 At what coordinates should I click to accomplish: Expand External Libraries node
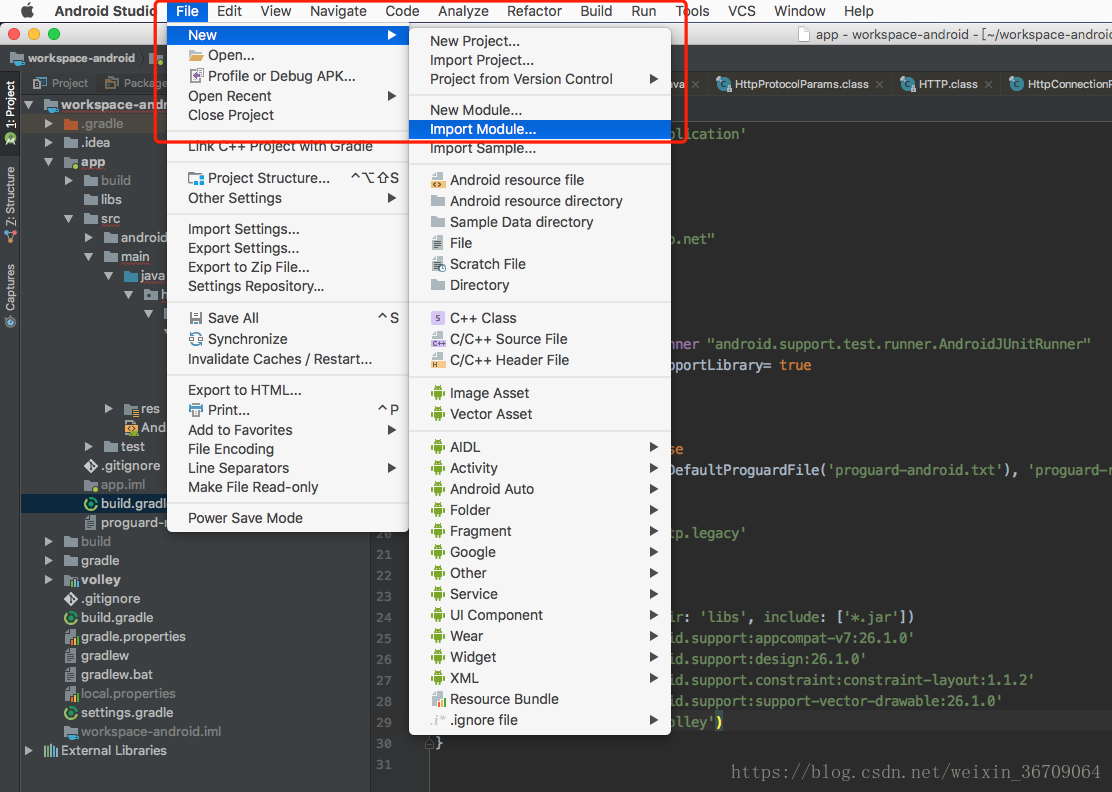click(x=28, y=750)
